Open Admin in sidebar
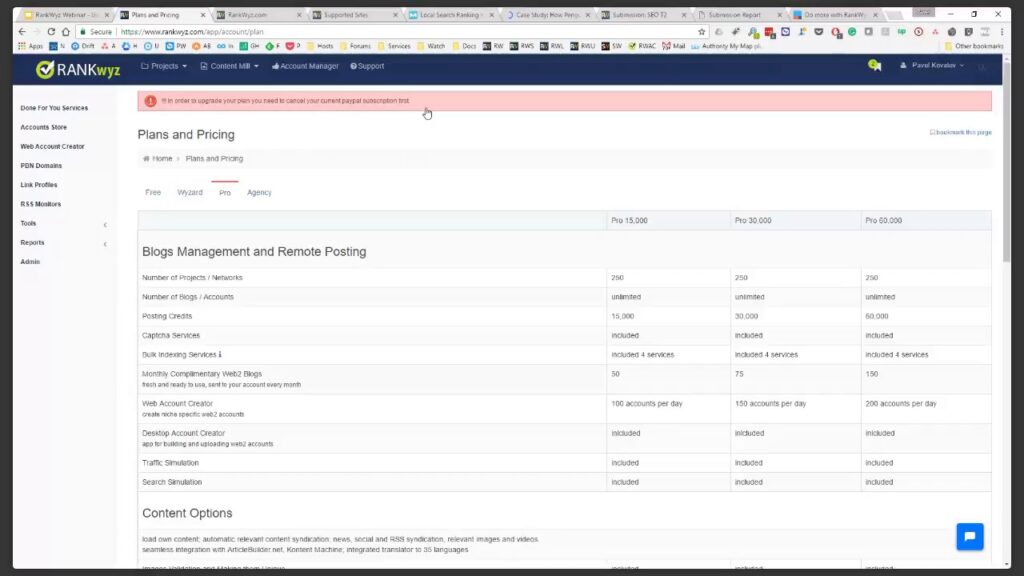This screenshot has height=576, width=1024. [x=30, y=262]
